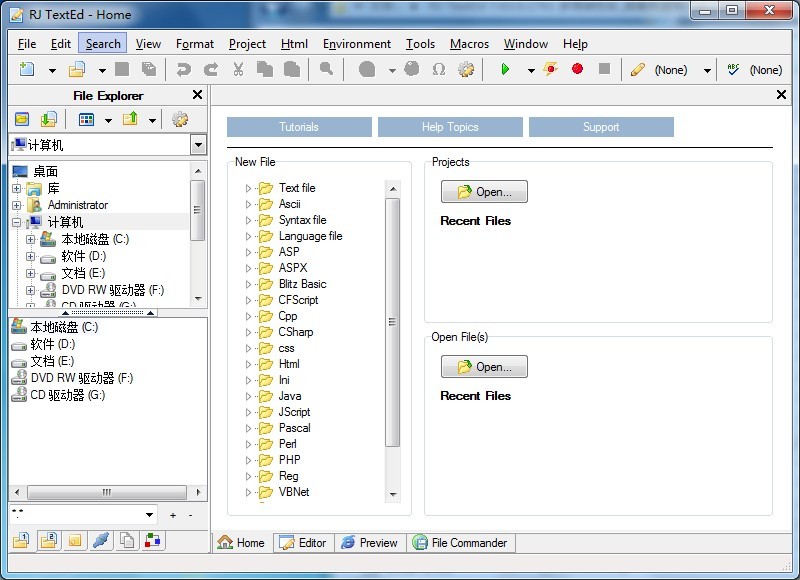Open the file filter dropdown

point(150,515)
